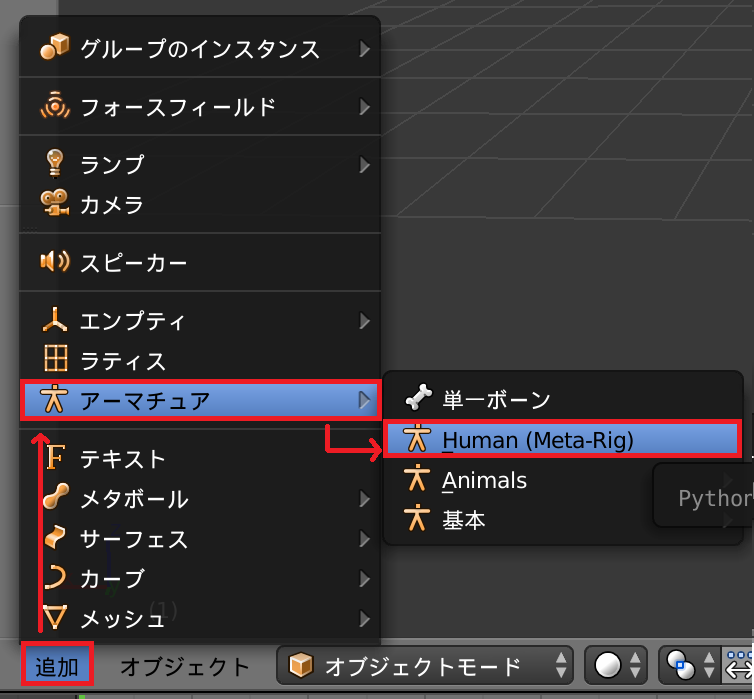Add a スピーカー object
754x699 pixels.
click(200, 263)
